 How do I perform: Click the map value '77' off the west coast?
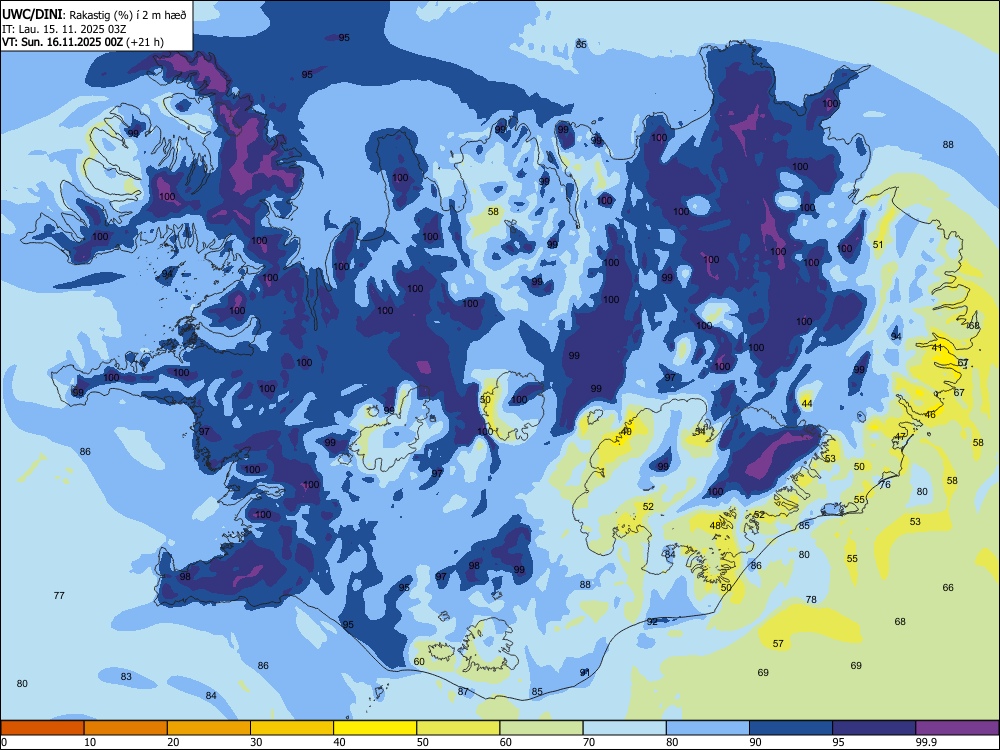coord(59,595)
